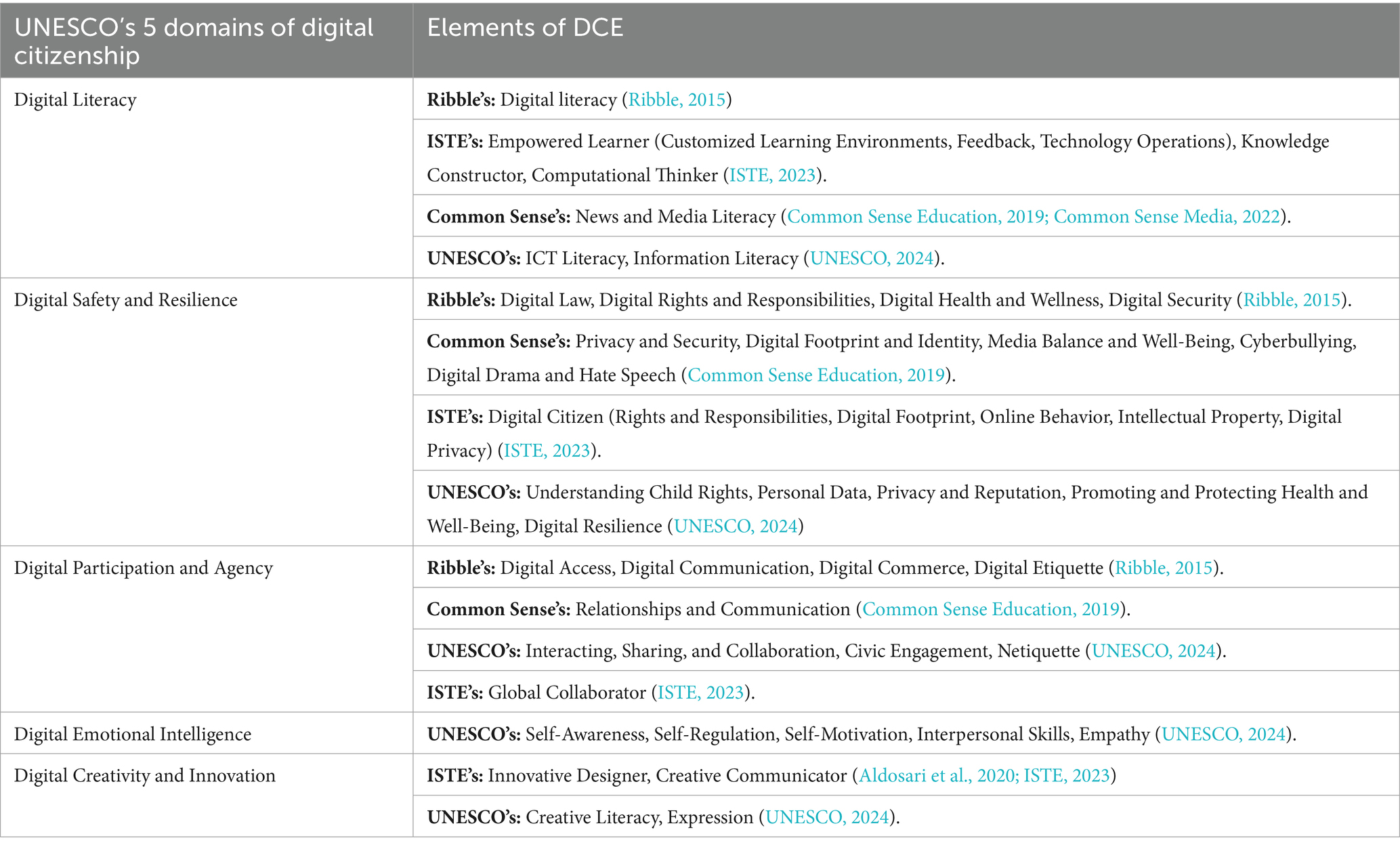This screenshot has height=849, width=1400.
Task: Follow Ribble, 2015 citation after Digital Etiquette
Action: [1164, 568]
